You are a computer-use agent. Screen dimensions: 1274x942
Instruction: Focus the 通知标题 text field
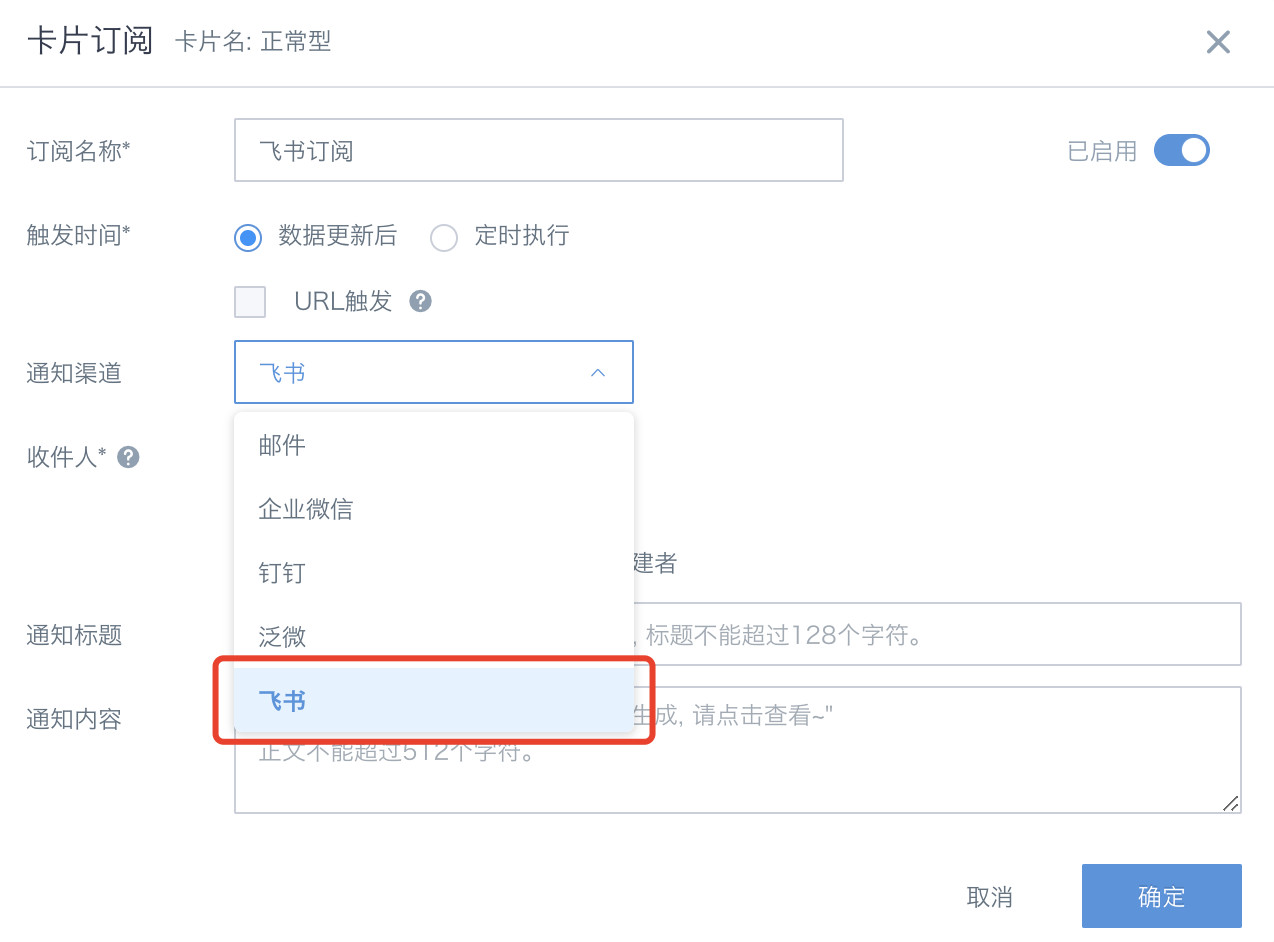coord(938,634)
